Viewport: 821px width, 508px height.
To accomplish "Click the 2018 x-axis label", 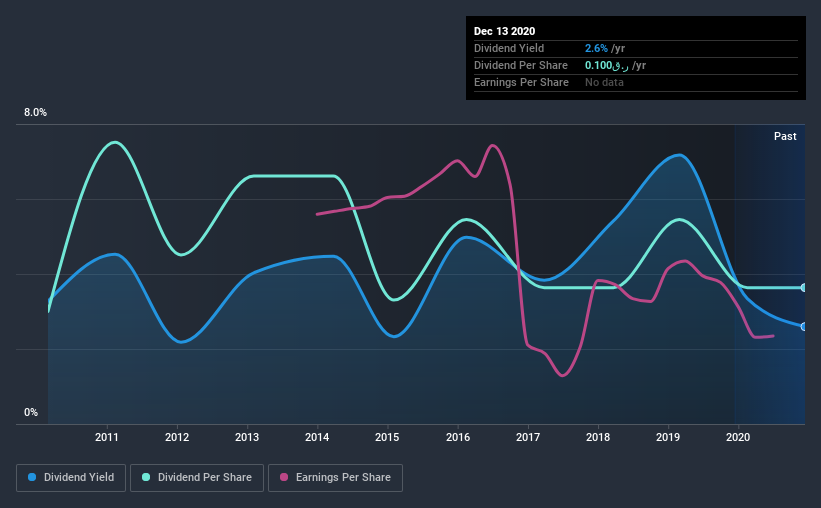I will click(598, 437).
